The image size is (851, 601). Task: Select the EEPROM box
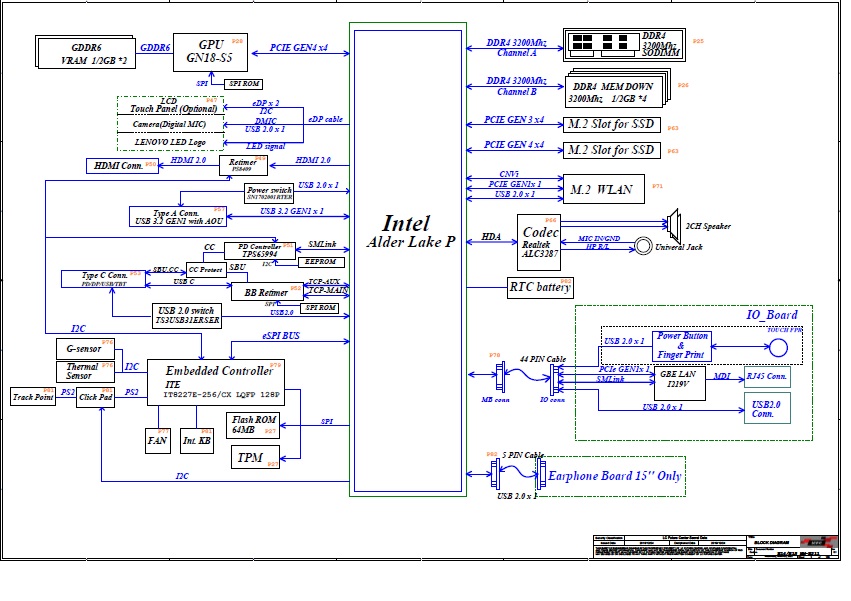click(321, 262)
